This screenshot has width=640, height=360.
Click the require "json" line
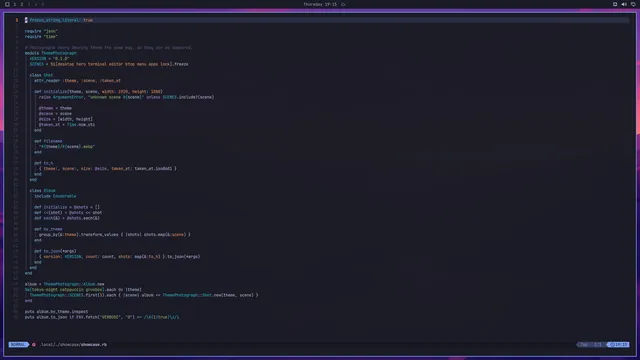click(41, 31)
